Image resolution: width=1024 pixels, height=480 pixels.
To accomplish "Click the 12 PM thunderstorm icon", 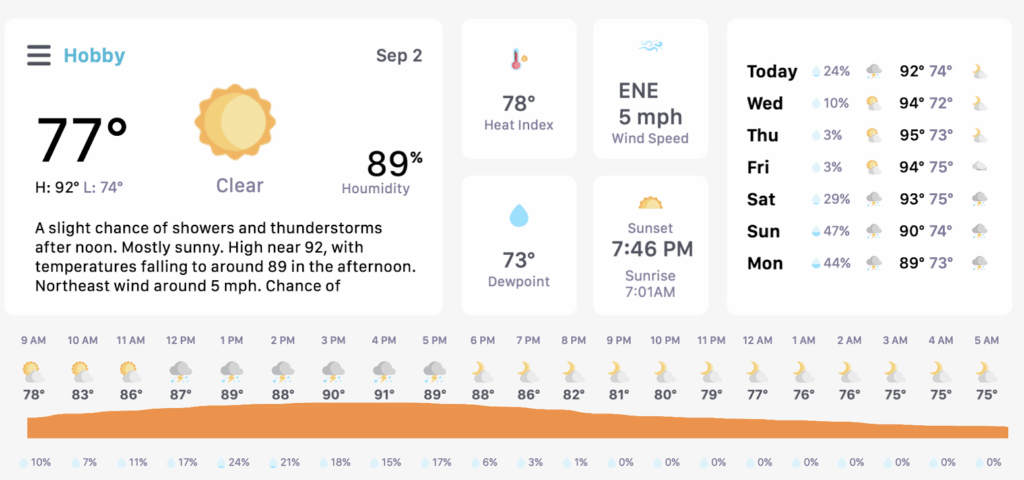I will [x=180, y=372].
